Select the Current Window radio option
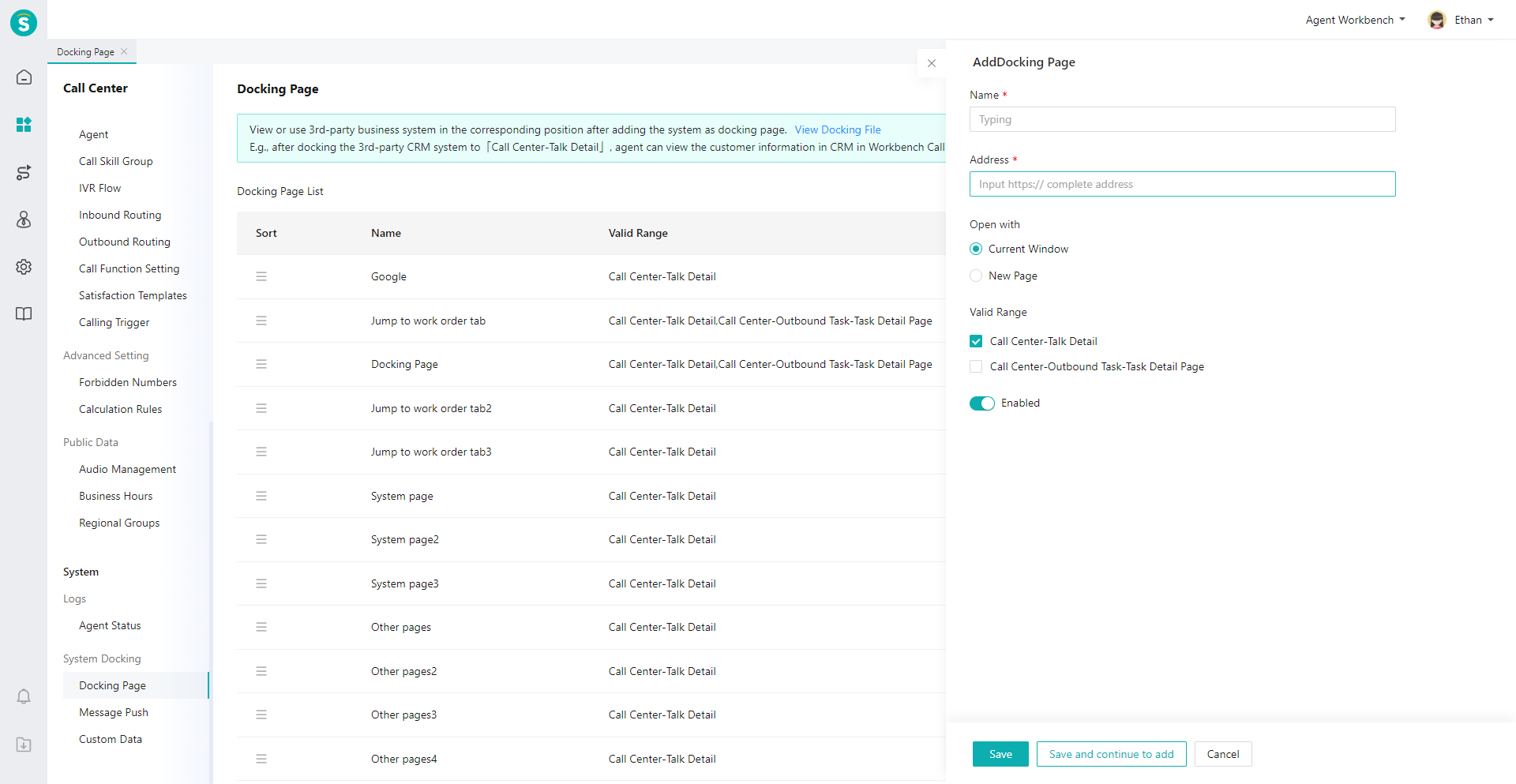Image resolution: width=1516 pixels, height=784 pixels. (976, 249)
